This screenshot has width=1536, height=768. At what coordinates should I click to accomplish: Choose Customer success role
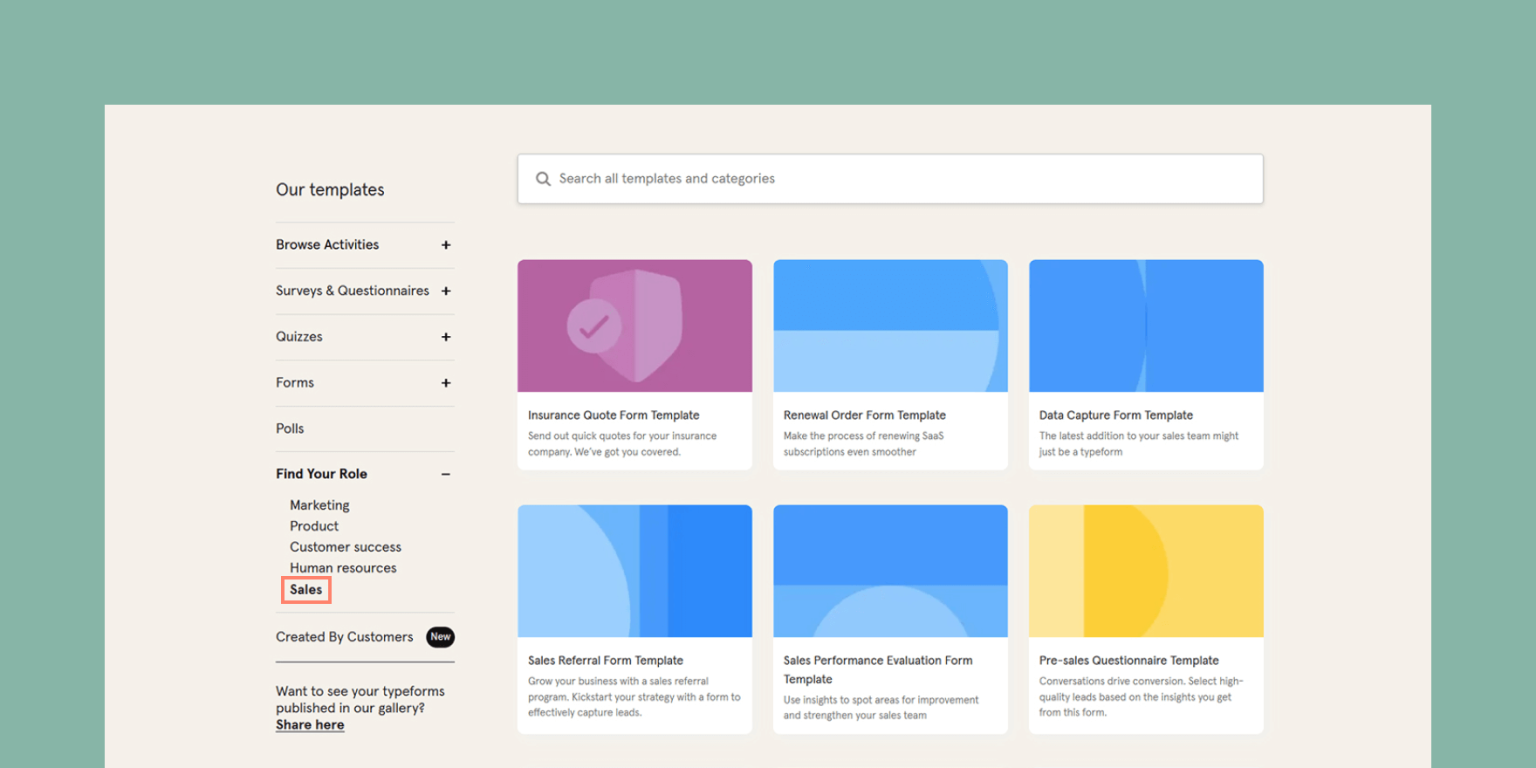click(x=345, y=547)
